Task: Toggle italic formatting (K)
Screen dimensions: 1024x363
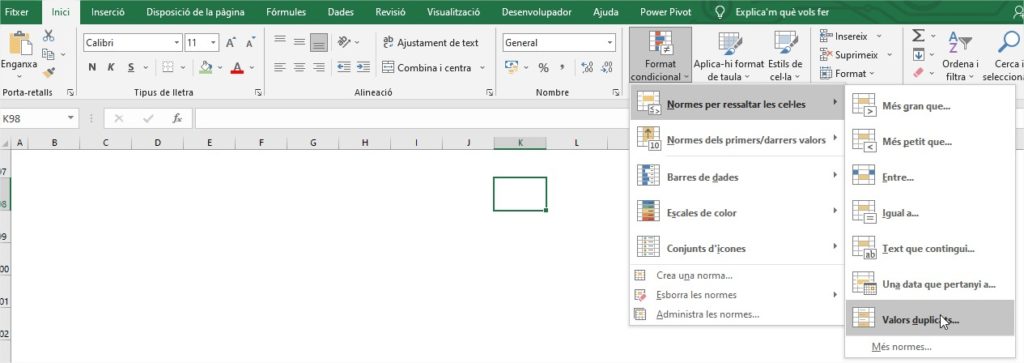Action: point(111,67)
